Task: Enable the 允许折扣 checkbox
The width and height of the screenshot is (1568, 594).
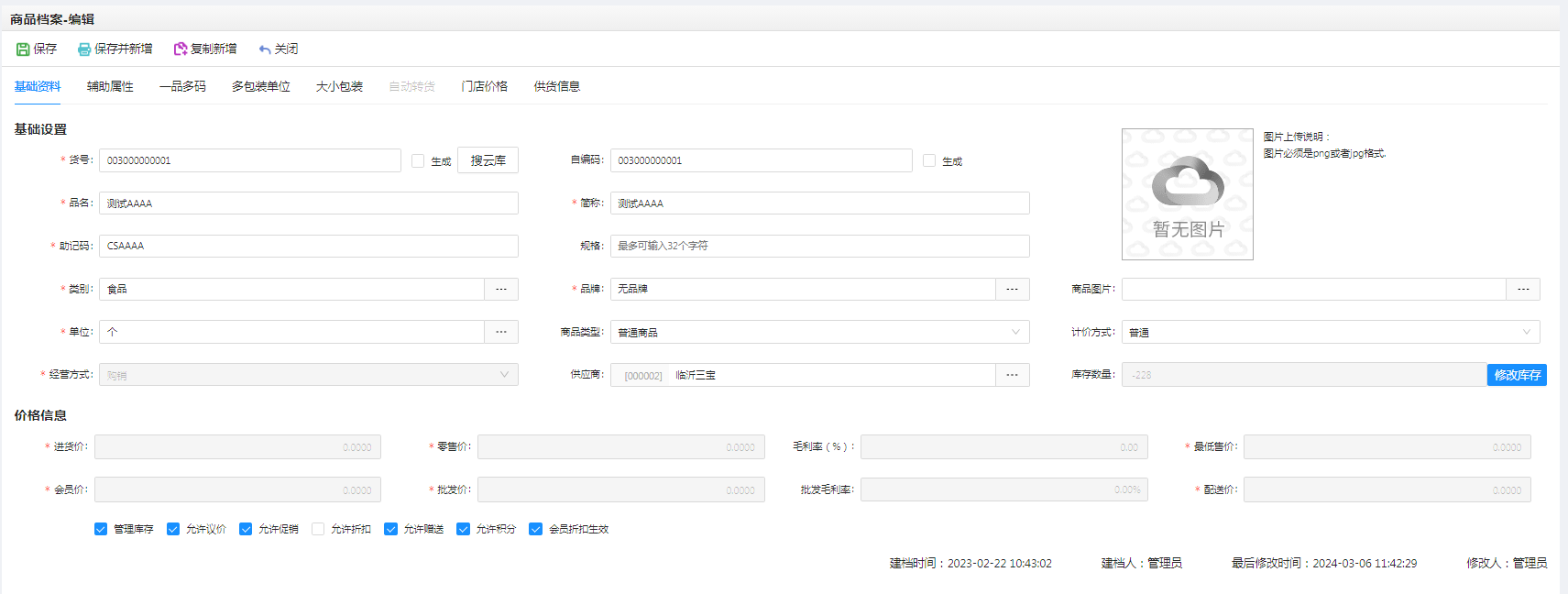Action: point(318,529)
